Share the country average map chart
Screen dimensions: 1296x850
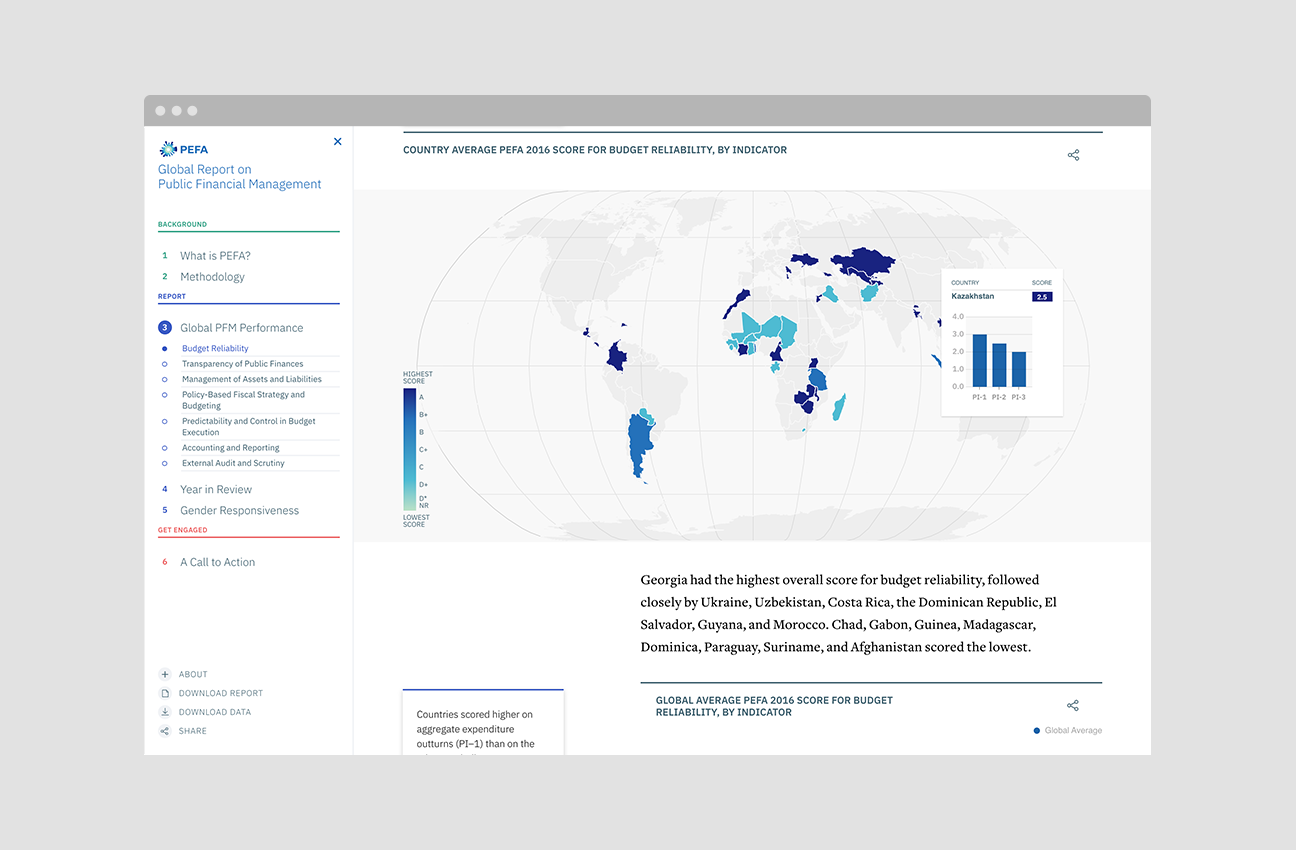click(1073, 155)
